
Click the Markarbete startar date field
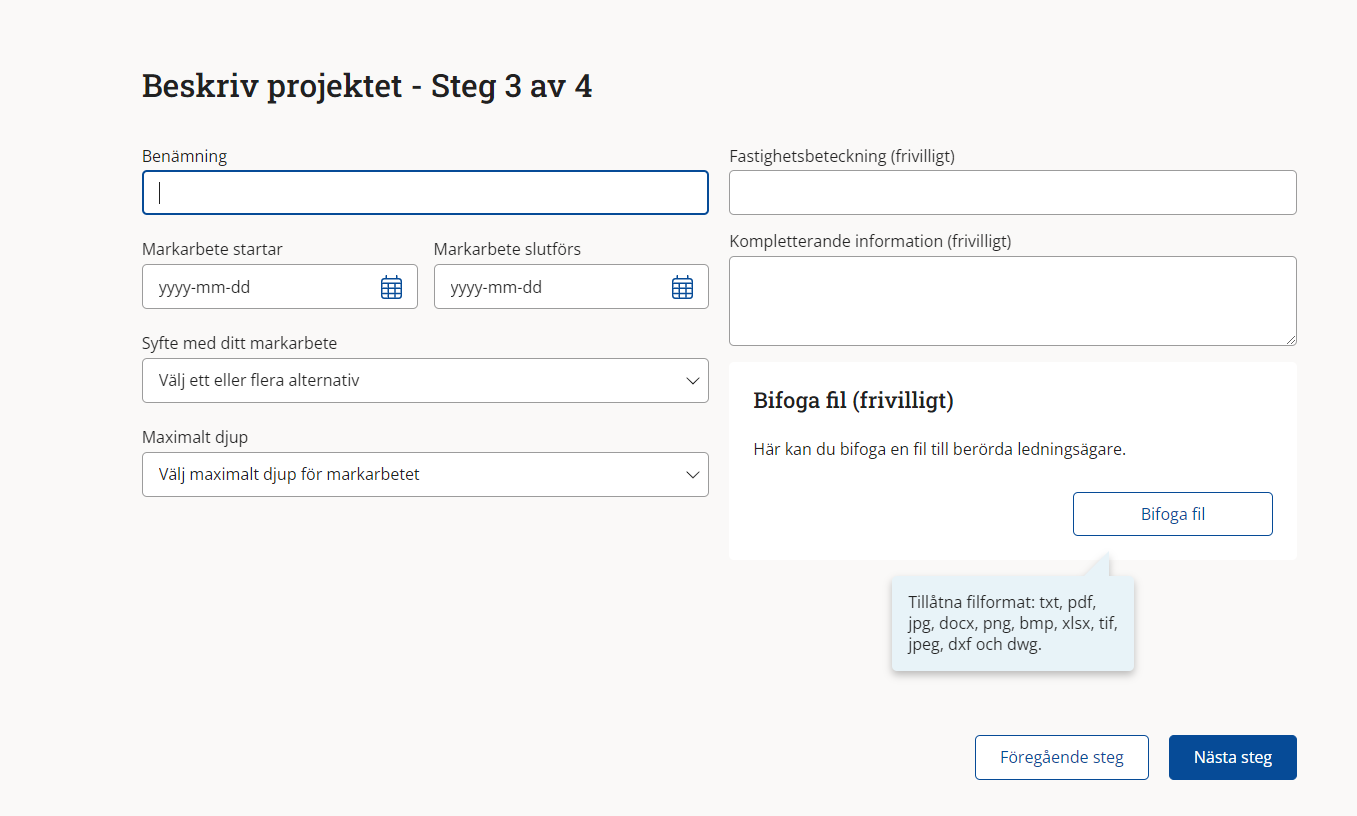[x=280, y=287]
